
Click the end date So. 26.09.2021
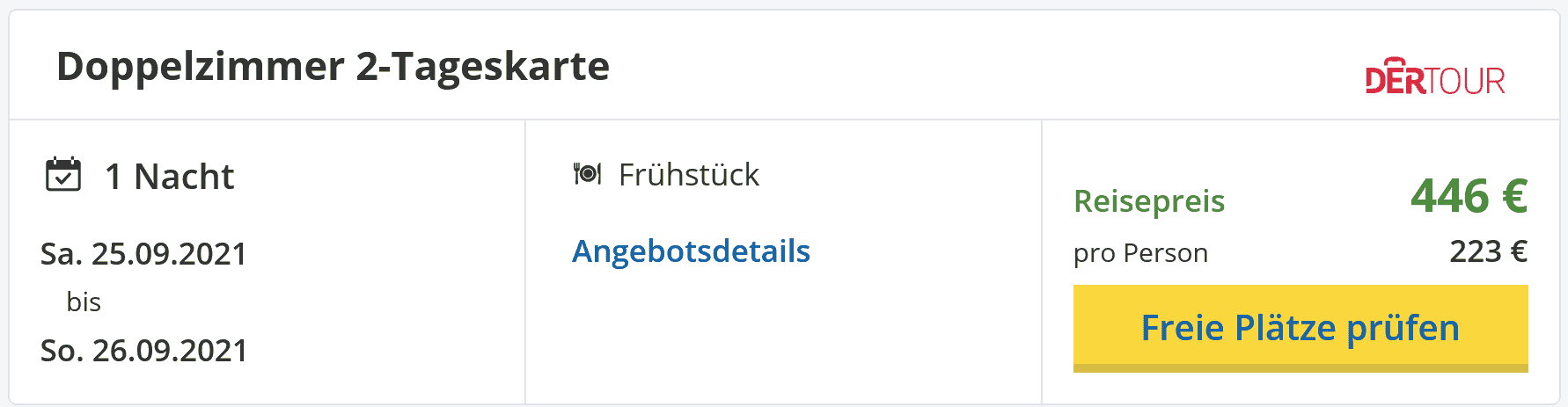(x=143, y=351)
